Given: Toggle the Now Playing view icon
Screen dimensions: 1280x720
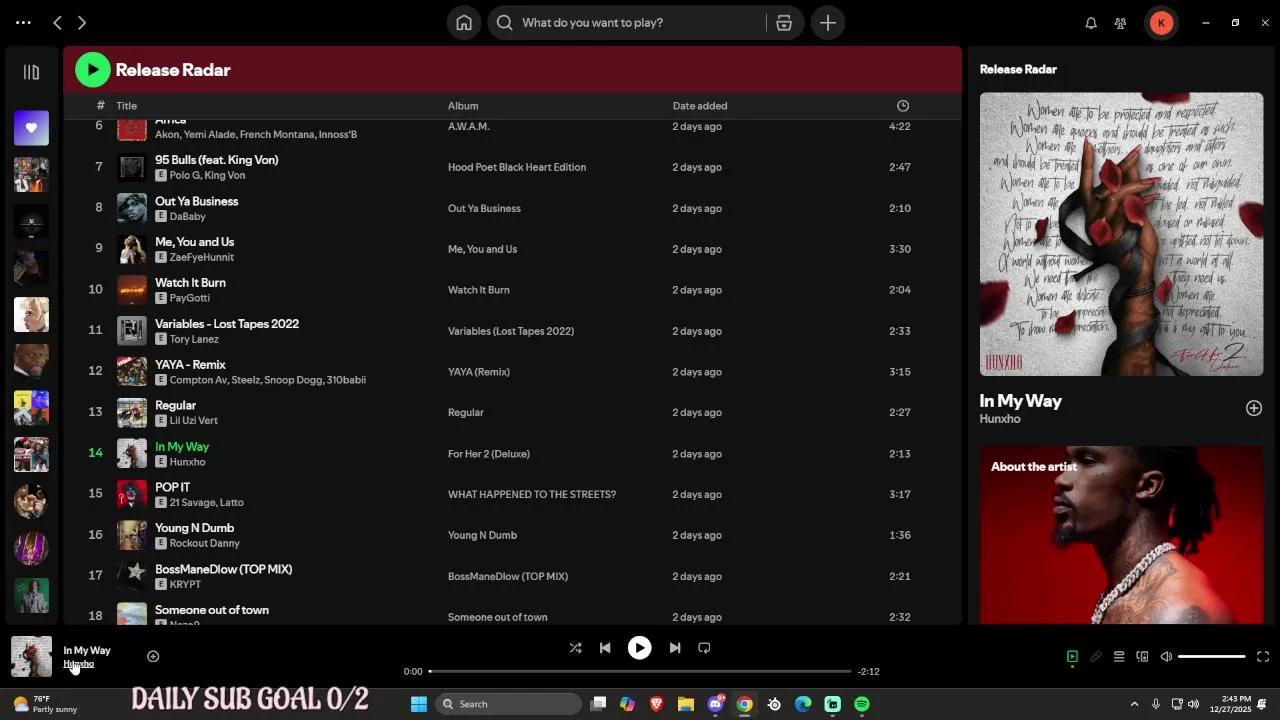Looking at the screenshot, I should pos(1072,657).
